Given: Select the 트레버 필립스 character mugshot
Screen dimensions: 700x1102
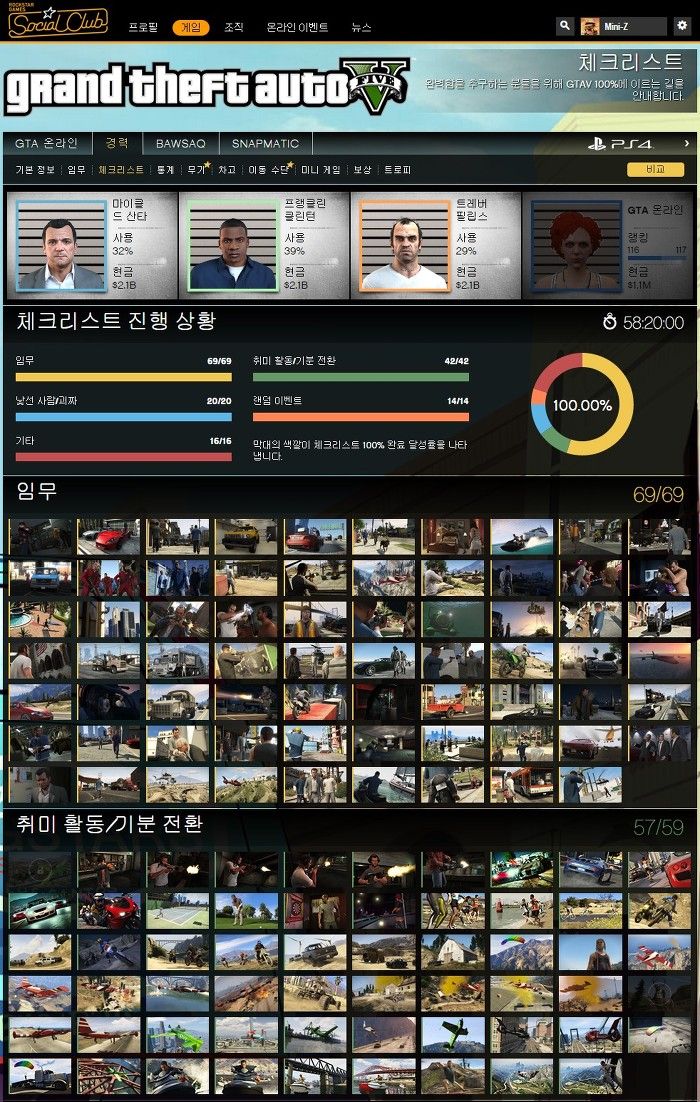Looking at the screenshot, I should pos(405,246).
